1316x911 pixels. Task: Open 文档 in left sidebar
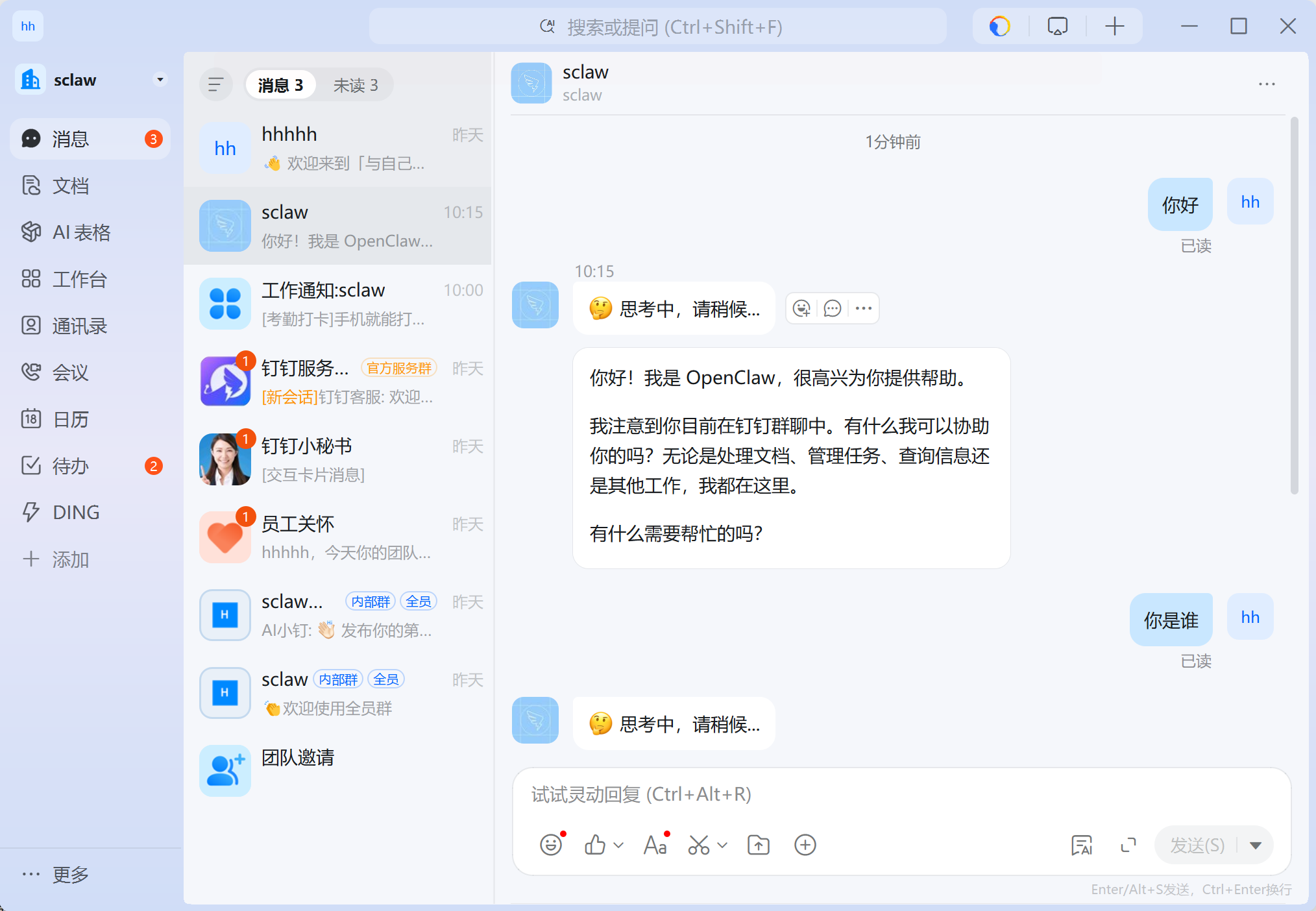click(70, 186)
